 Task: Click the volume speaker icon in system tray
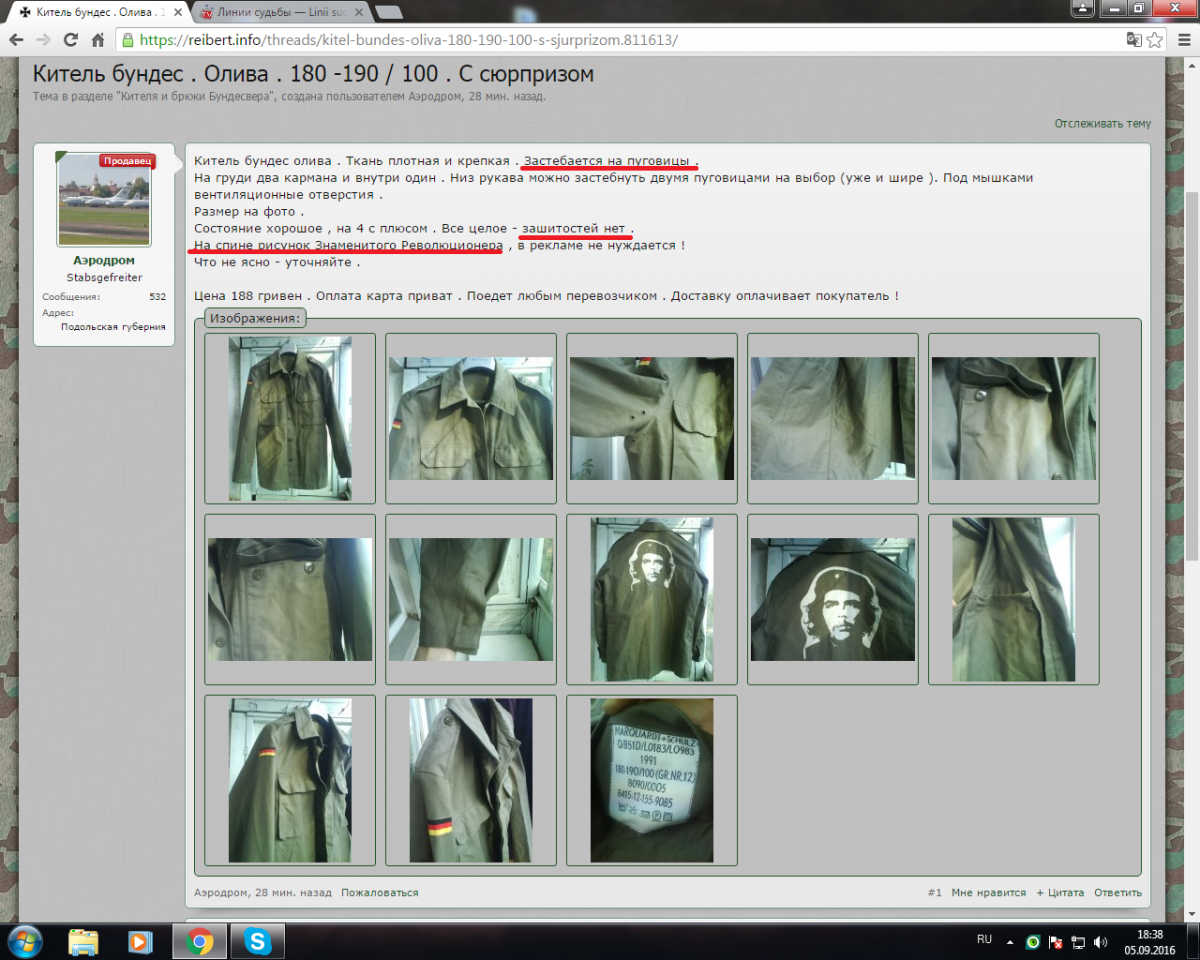(1101, 941)
